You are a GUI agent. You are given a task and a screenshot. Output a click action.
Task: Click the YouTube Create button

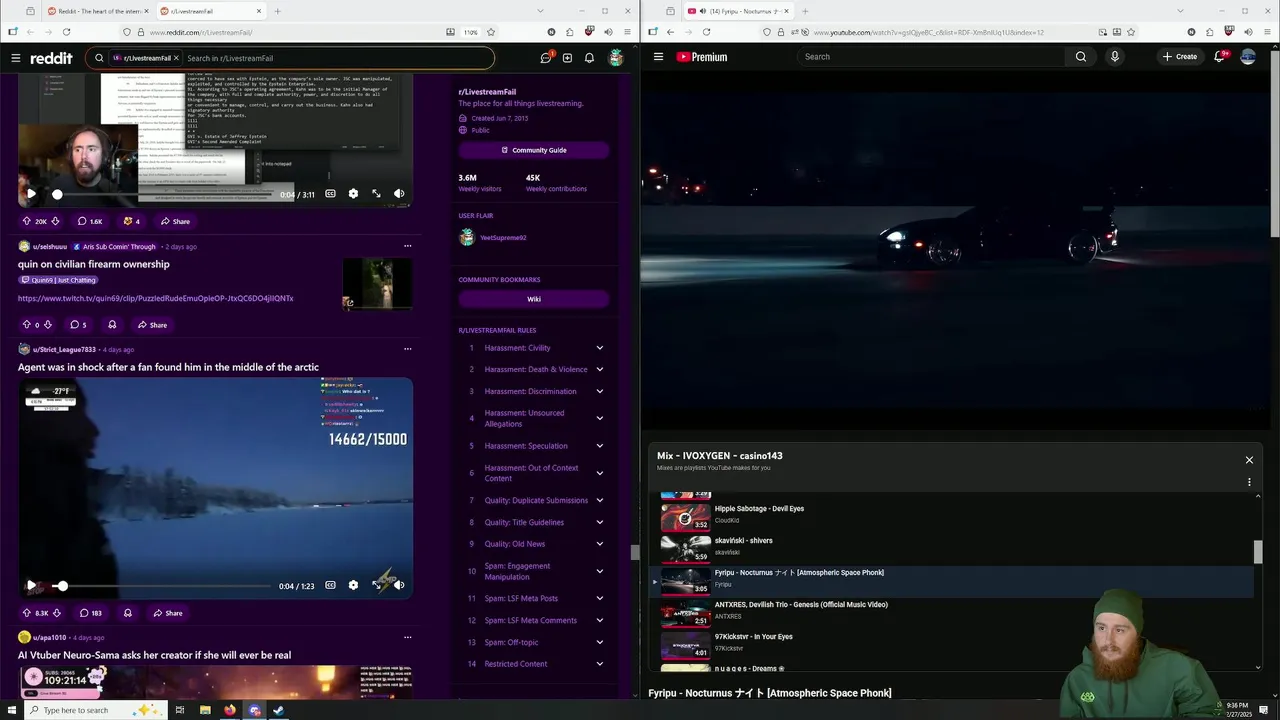pos(1180,57)
